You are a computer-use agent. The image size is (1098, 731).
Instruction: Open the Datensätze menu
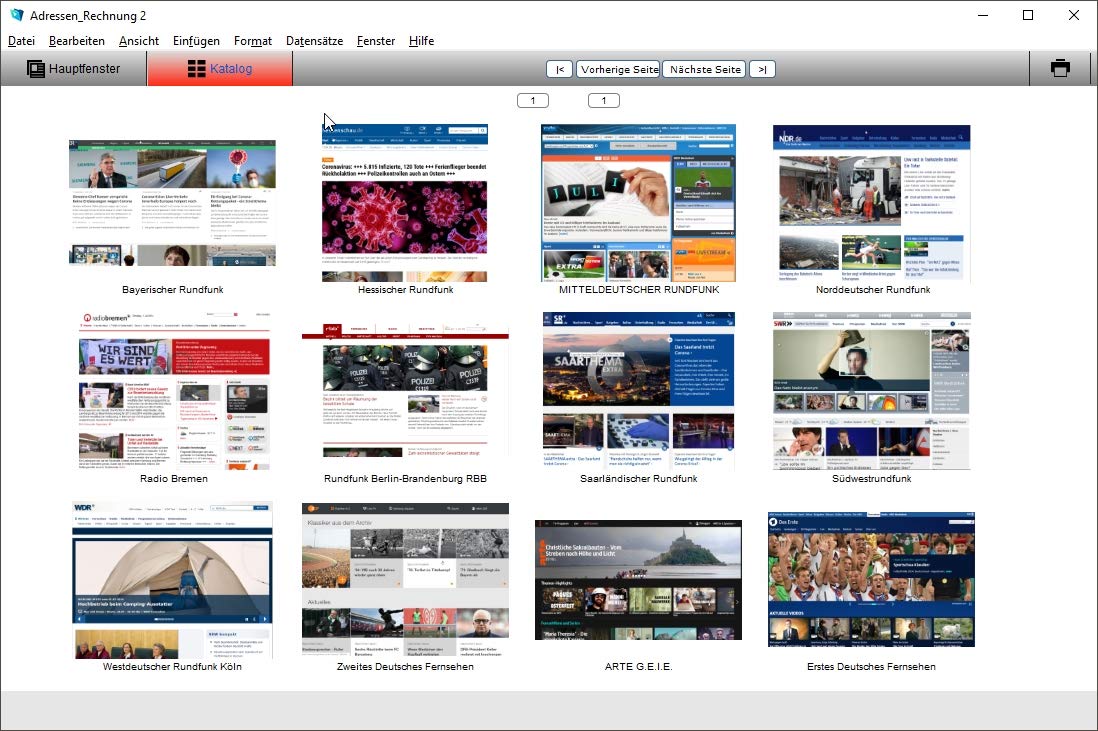point(314,41)
